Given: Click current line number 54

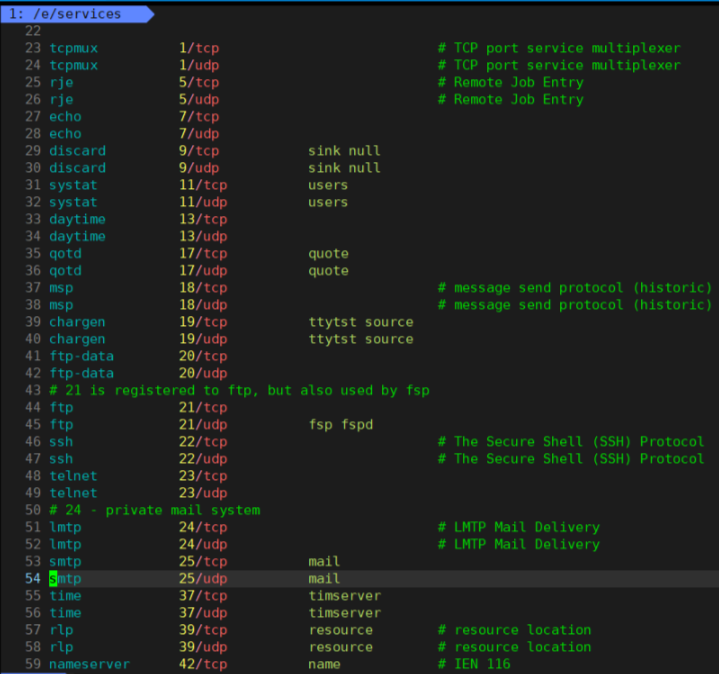Looking at the screenshot, I should pos(33,579).
